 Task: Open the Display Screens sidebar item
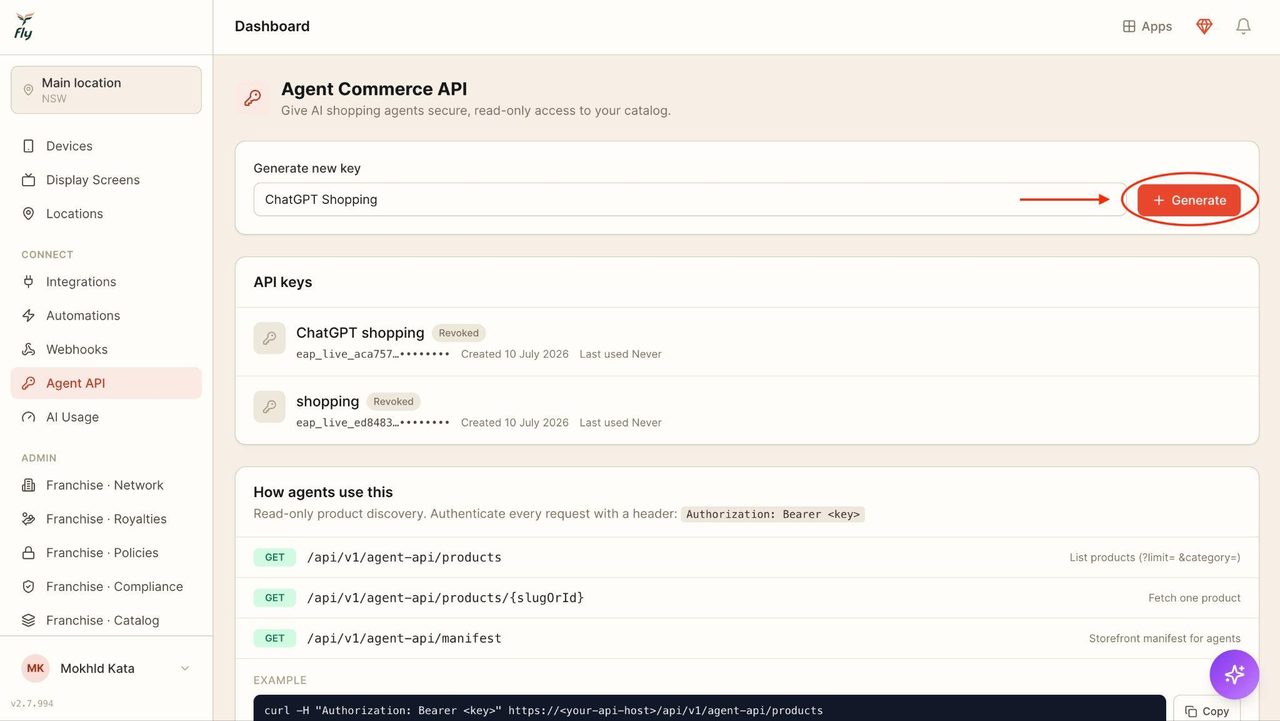106,180
